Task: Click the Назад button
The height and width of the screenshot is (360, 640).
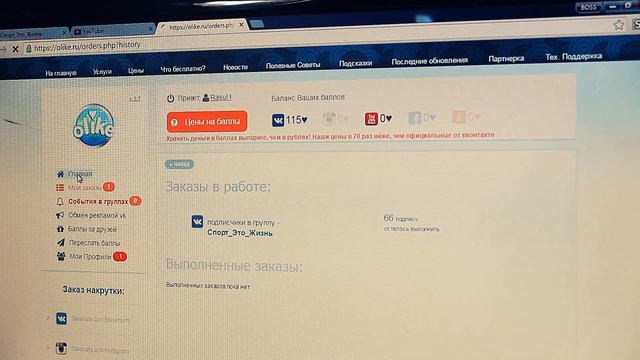Action: coord(179,164)
